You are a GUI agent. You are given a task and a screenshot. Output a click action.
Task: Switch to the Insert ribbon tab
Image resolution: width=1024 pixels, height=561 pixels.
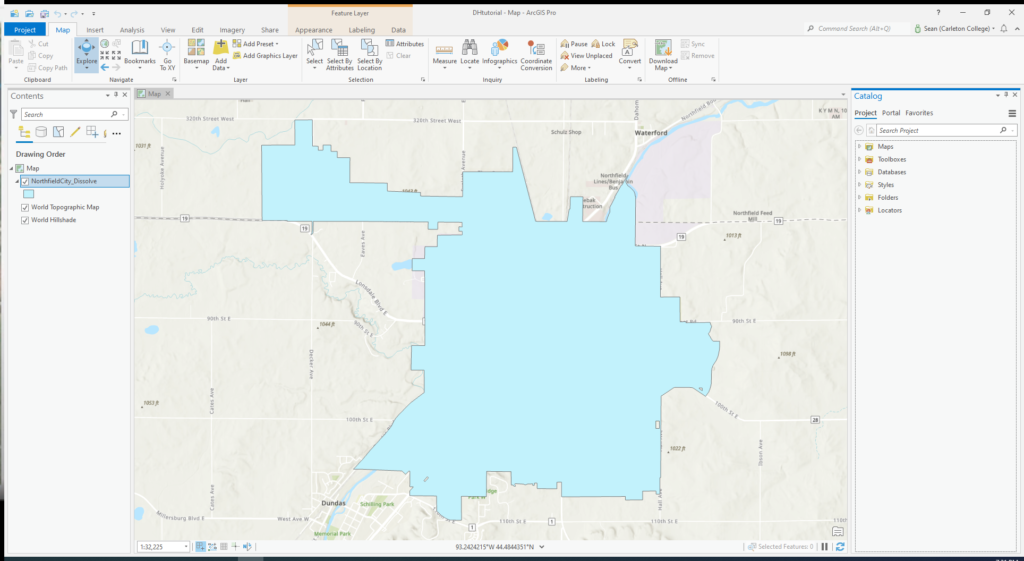click(95, 30)
